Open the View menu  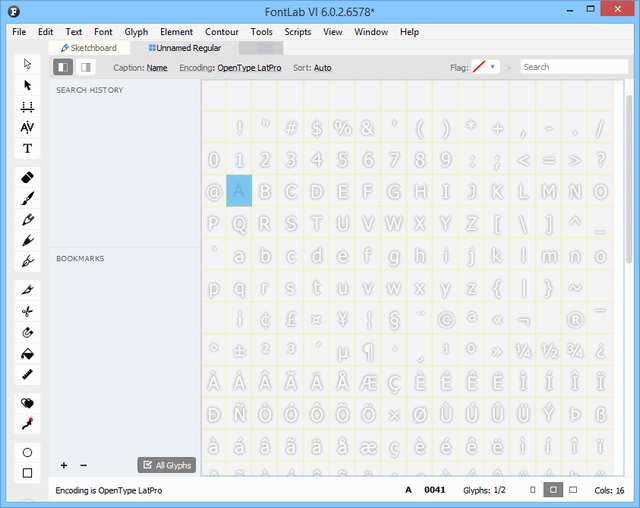(333, 32)
